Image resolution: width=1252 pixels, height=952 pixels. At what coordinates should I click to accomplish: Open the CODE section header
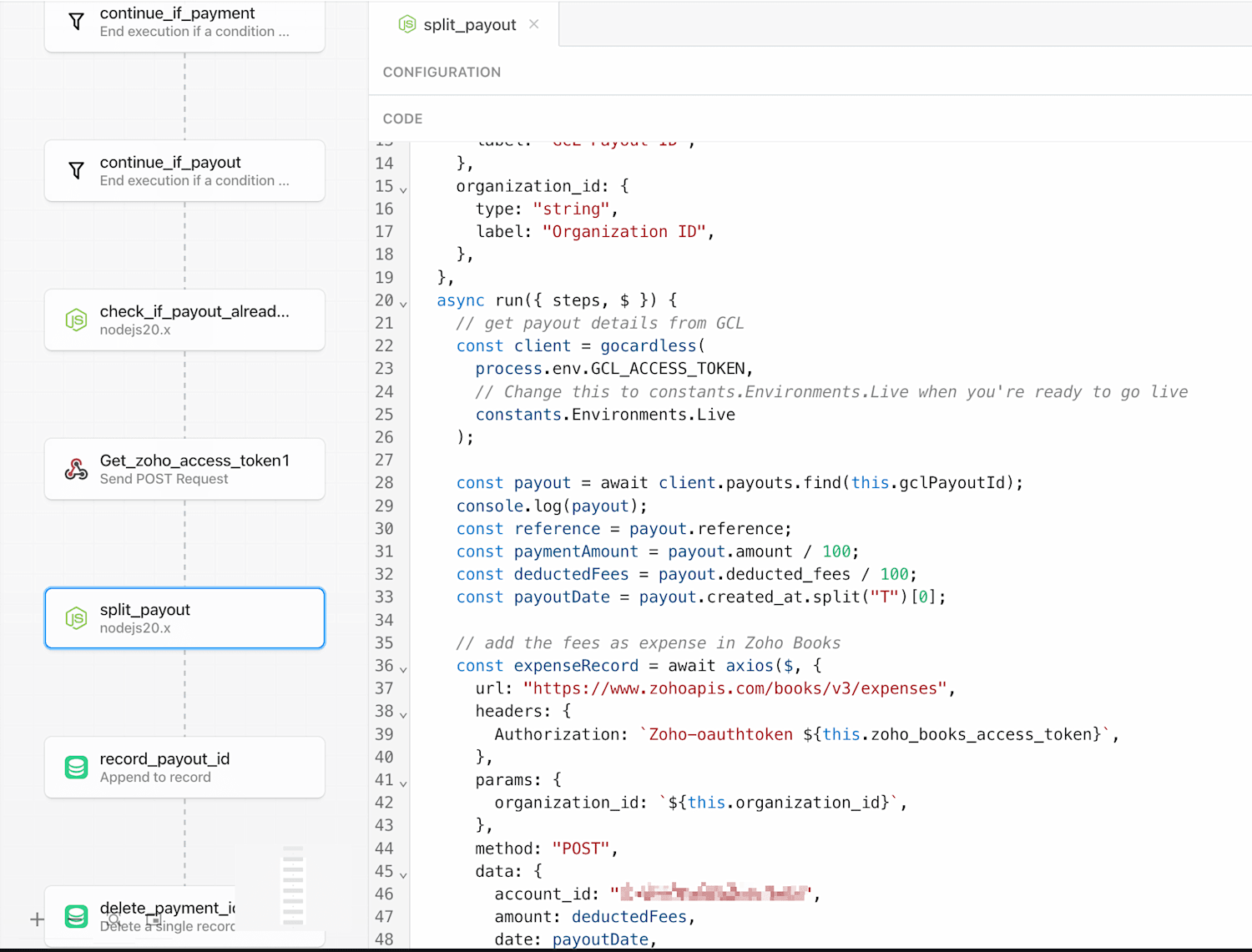coord(403,118)
